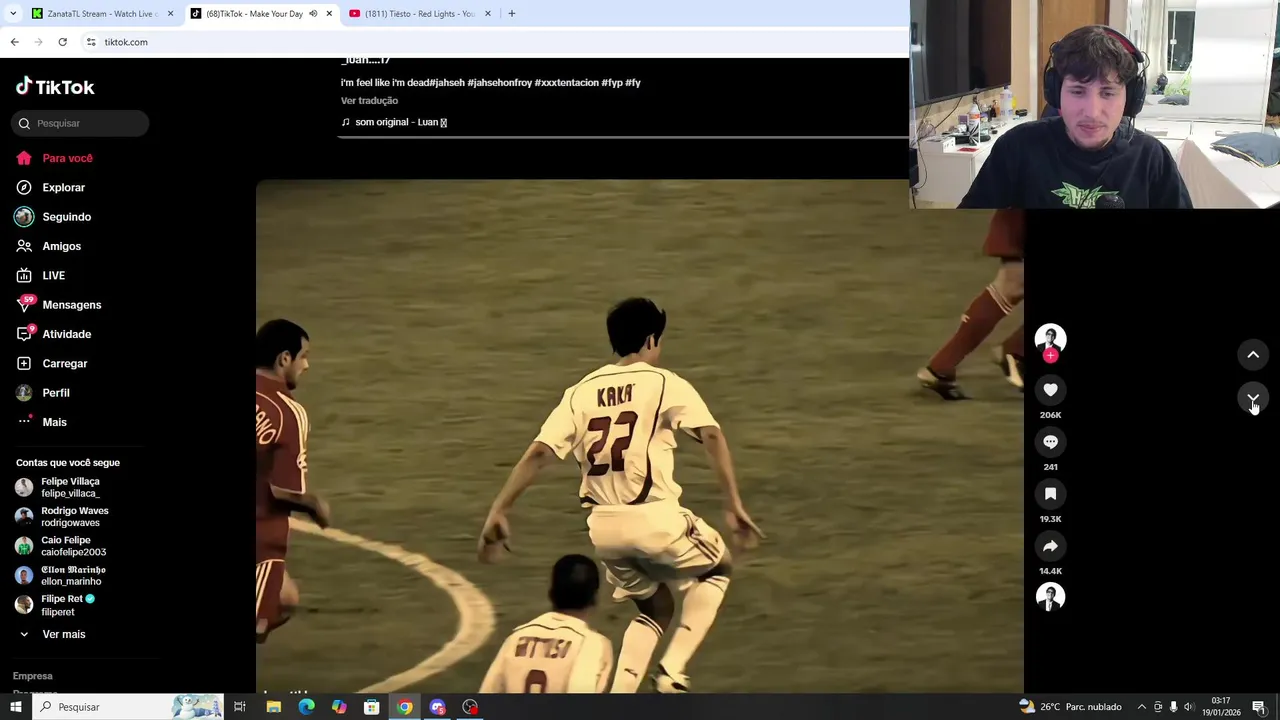
Task: Click the Carregar upload plus icon
Action: [24, 363]
